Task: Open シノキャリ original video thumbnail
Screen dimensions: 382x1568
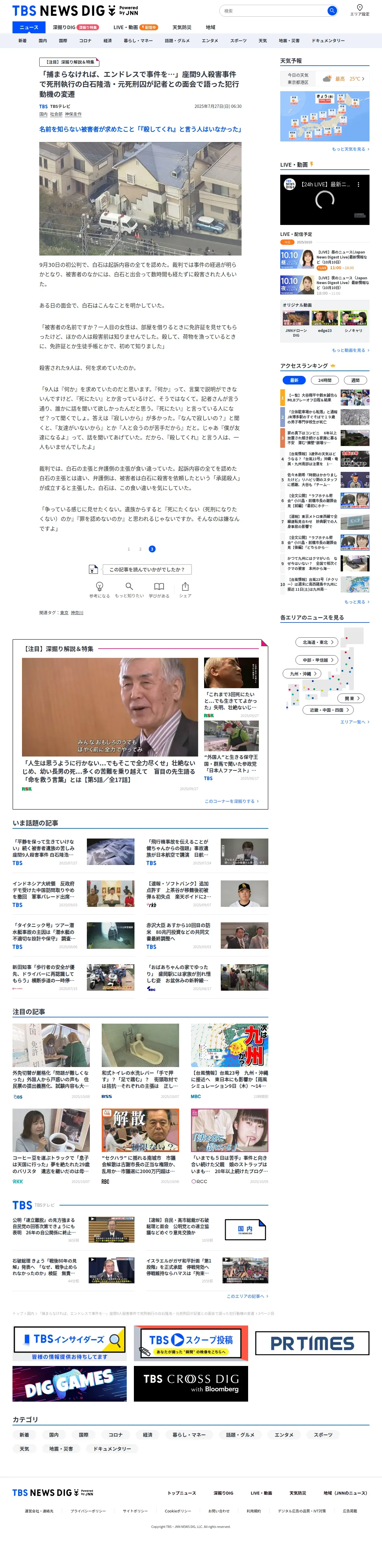Action: tap(353, 318)
